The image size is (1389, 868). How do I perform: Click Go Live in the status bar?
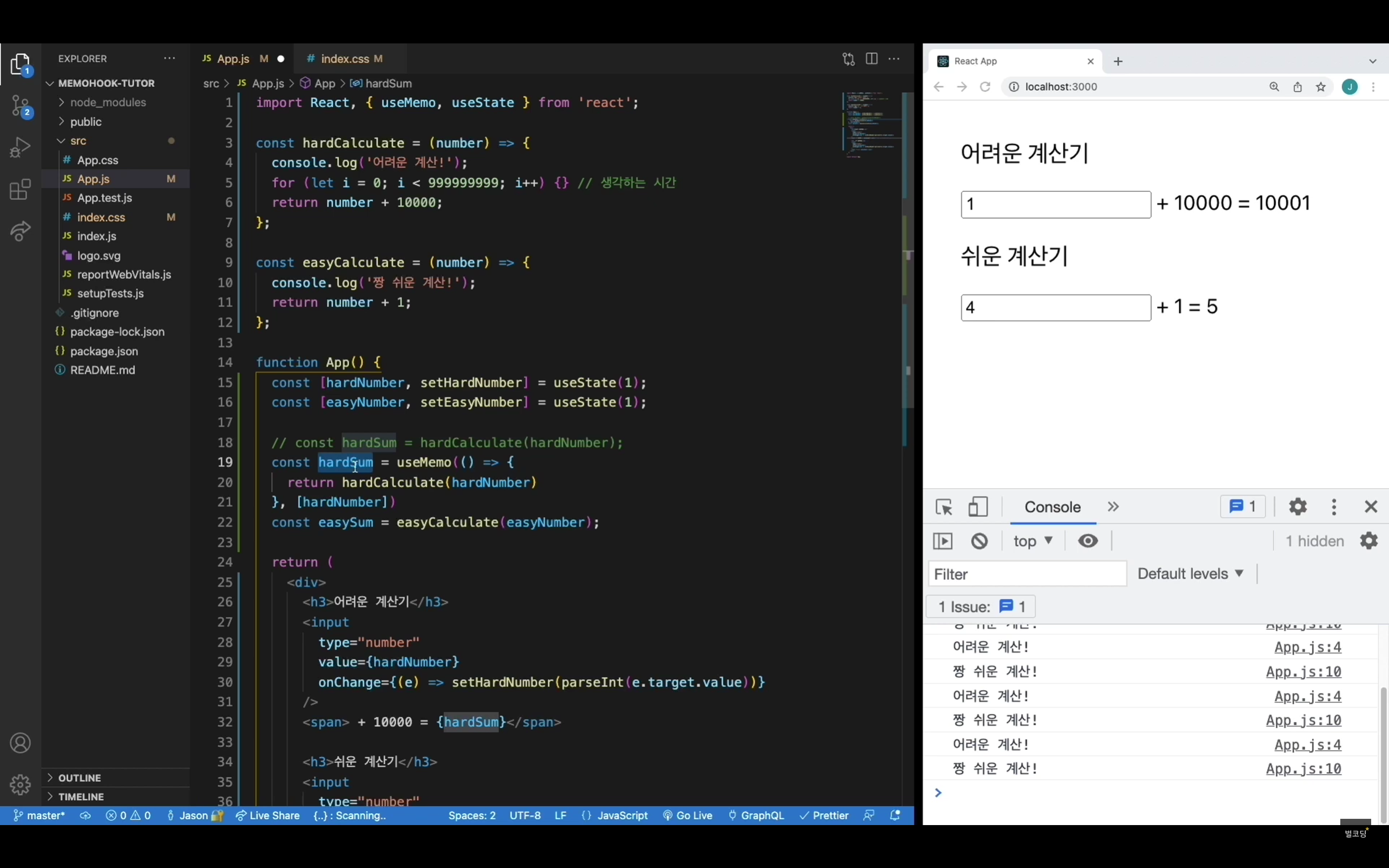(x=688, y=815)
